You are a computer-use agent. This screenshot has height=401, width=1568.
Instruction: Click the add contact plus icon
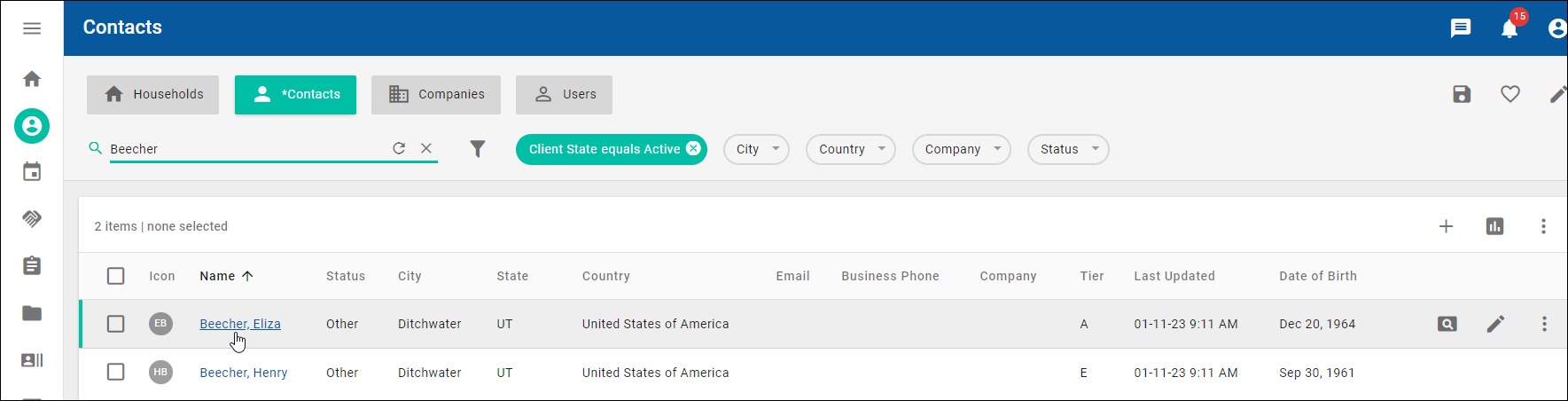pos(1446,226)
